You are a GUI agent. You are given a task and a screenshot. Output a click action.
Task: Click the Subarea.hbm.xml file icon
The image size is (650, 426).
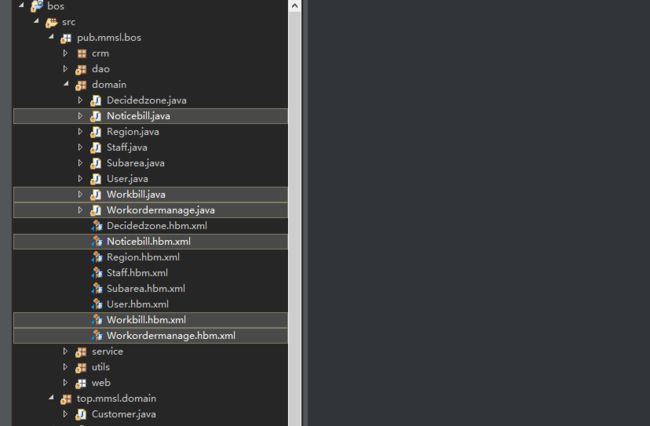(97, 289)
